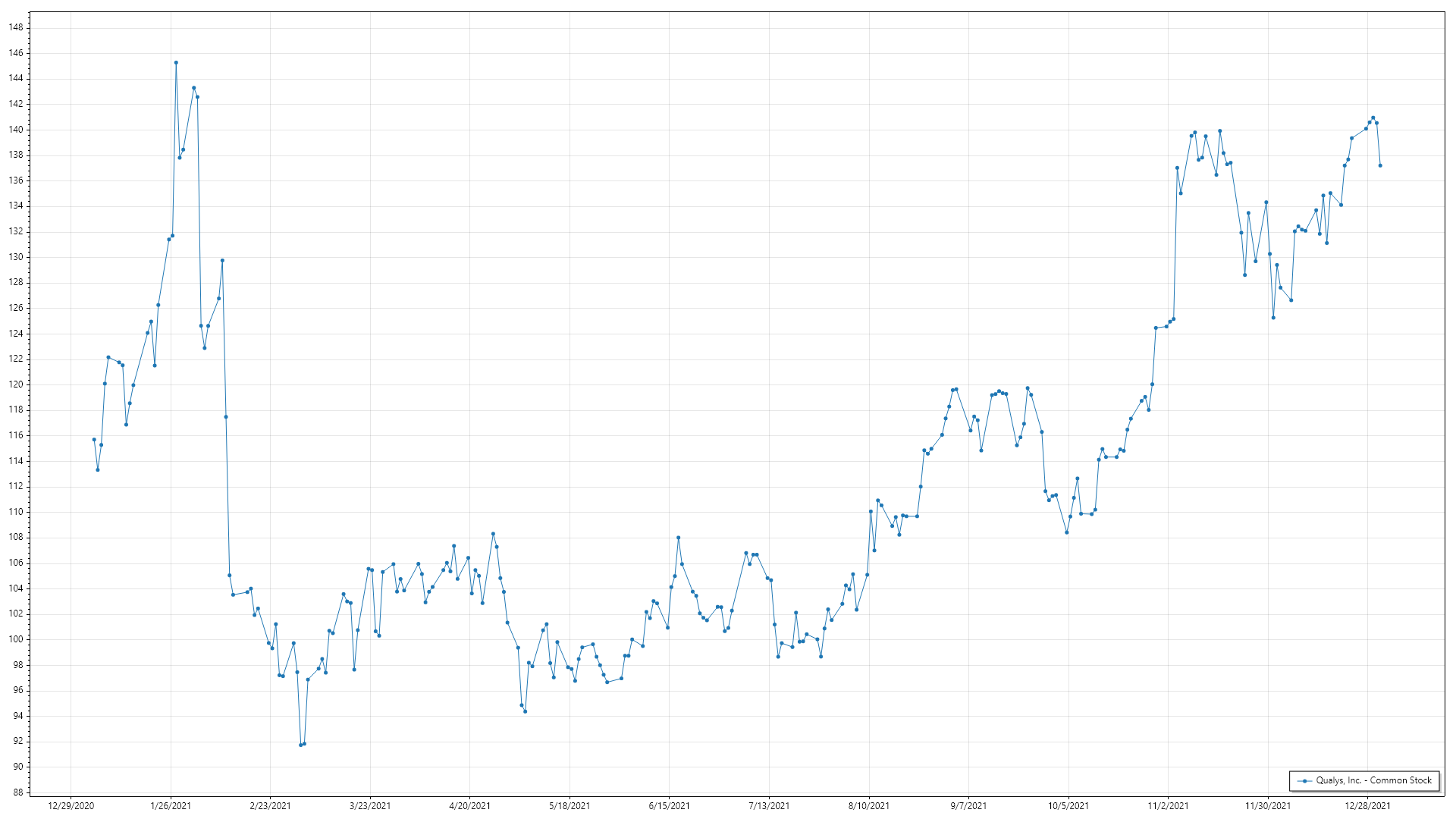Select the 12/29/2020 x-axis date label
This screenshot has height=819, width=1456.
pyautogui.click(x=71, y=806)
